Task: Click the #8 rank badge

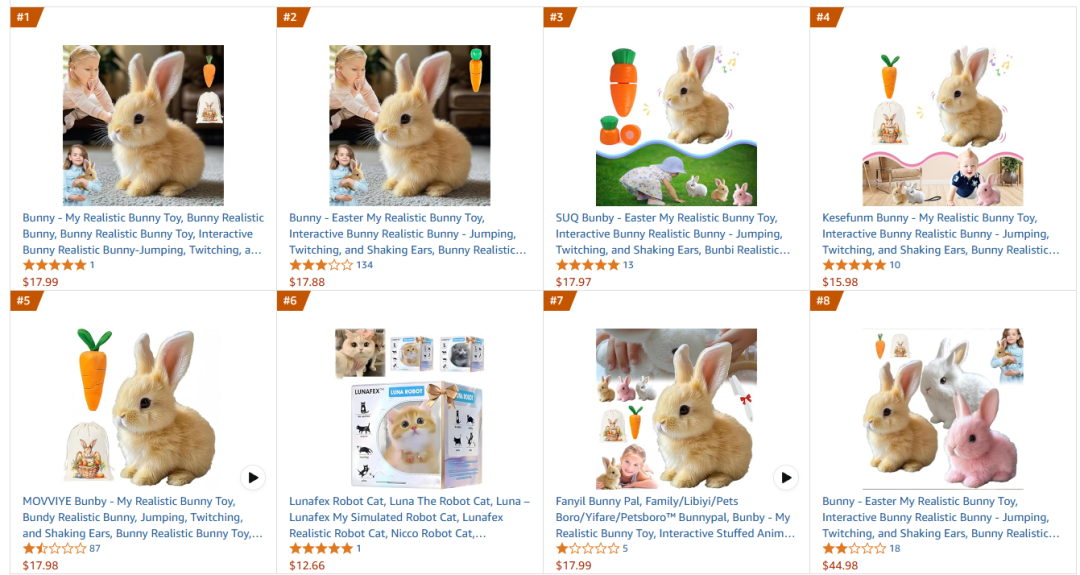Action: pos(824,301)
